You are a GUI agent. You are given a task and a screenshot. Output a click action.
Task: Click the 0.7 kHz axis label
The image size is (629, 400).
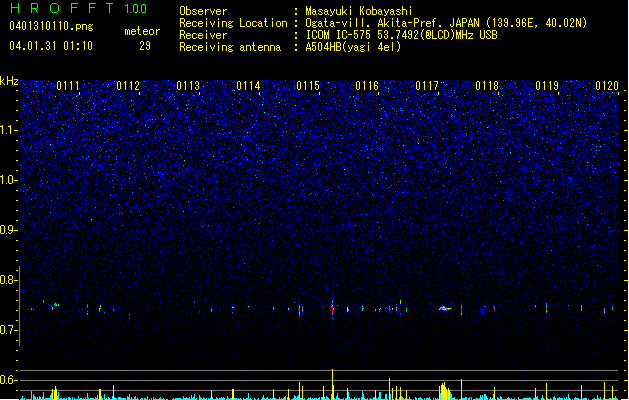point(9,330)
